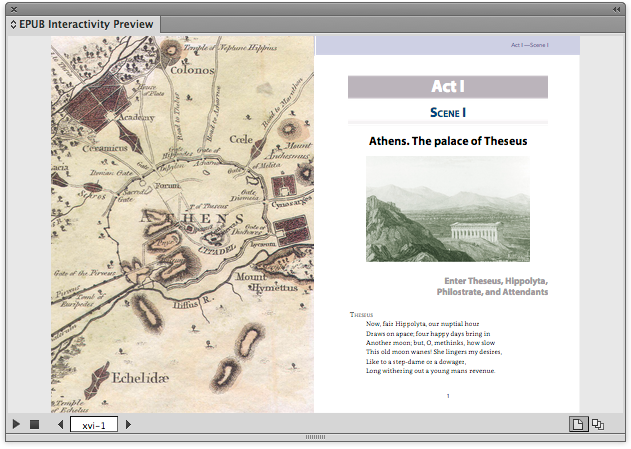Toggle panel size arrows beside EPUB title
This screenshot has height=449, width=631.
click(x=14, y=25)
